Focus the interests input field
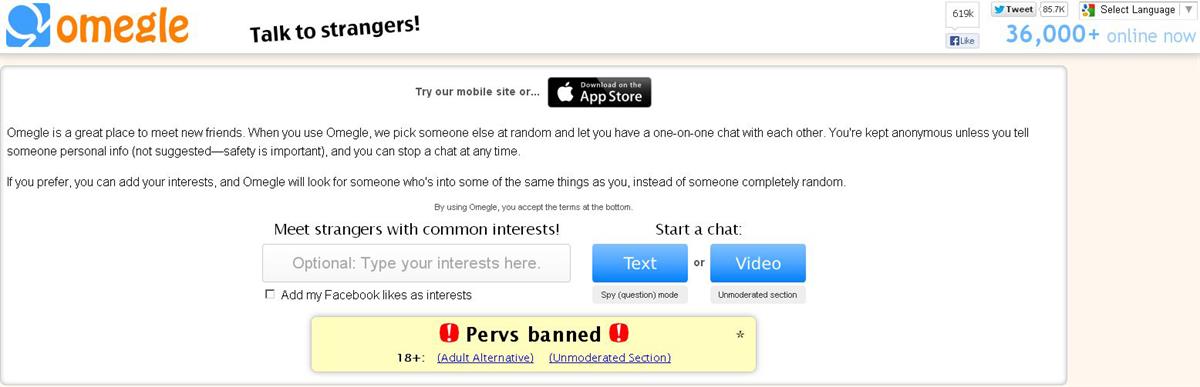The image size is (1200, 387). point(416,263)
